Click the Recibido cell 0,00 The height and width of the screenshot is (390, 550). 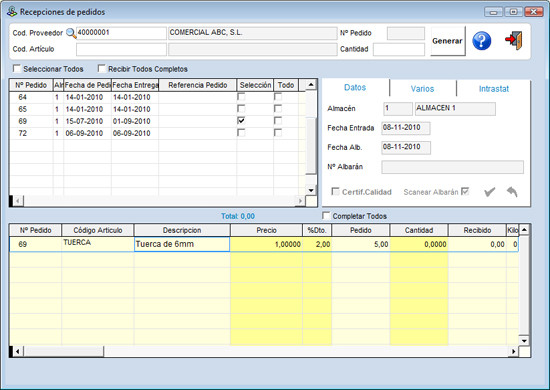click(x=477, y=244)
